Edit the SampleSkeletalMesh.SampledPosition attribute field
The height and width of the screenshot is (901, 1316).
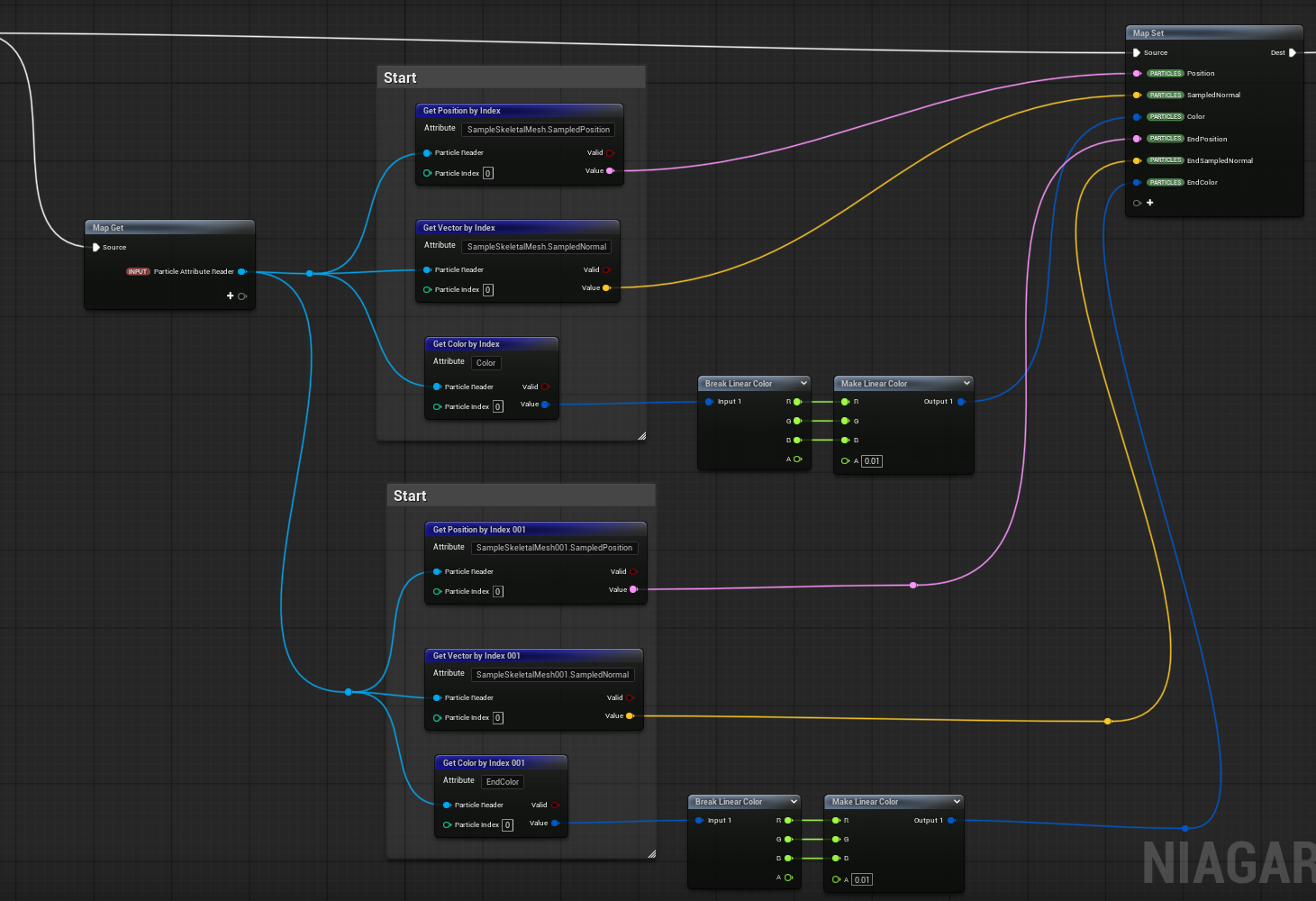coord(539,130)
